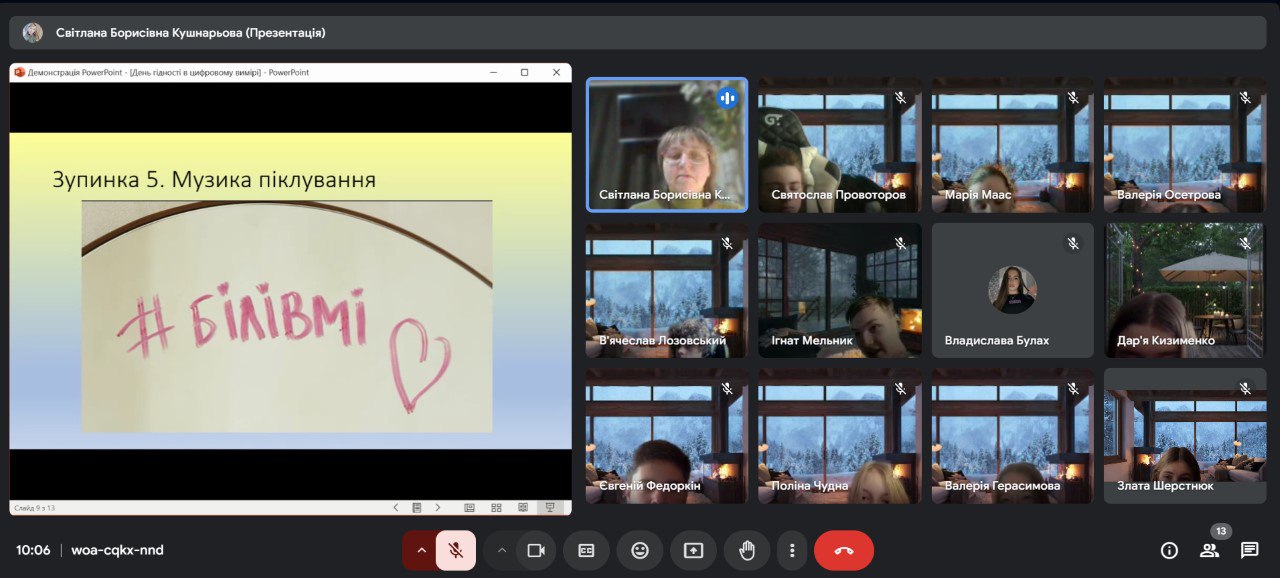Image resolution: width=1280 pixels, height=578 pixels.
Task: Expand the camera options arrow
Action: (x=502, y=550)
